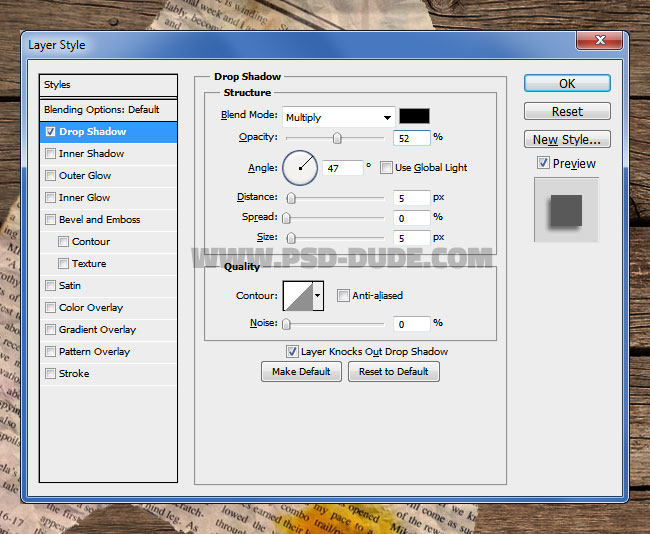Select Bevel and Emboss in list
The image size is (650, 534).
[x=99, y=220]
